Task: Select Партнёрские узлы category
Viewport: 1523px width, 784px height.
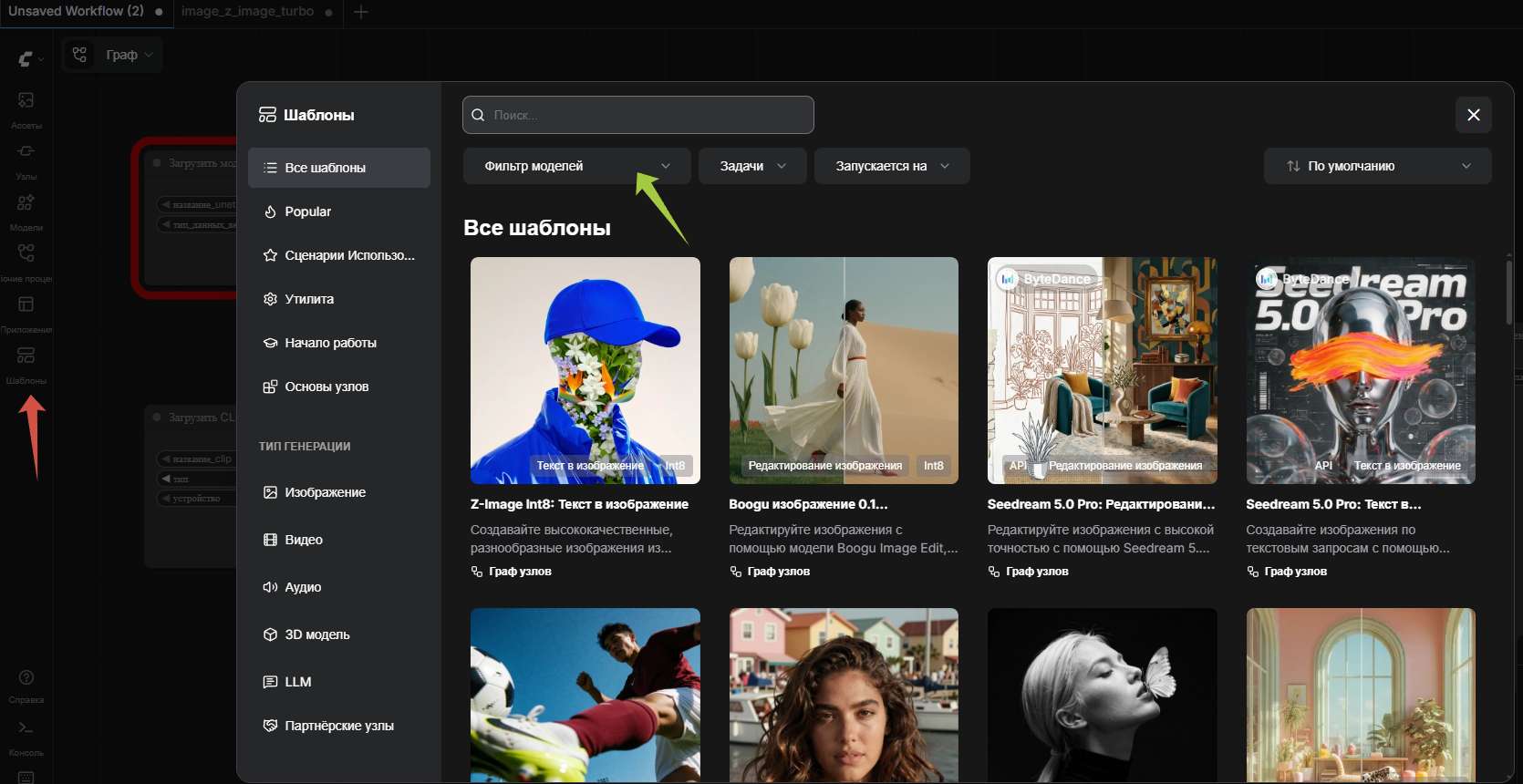Action: click(x=339, y=726)
